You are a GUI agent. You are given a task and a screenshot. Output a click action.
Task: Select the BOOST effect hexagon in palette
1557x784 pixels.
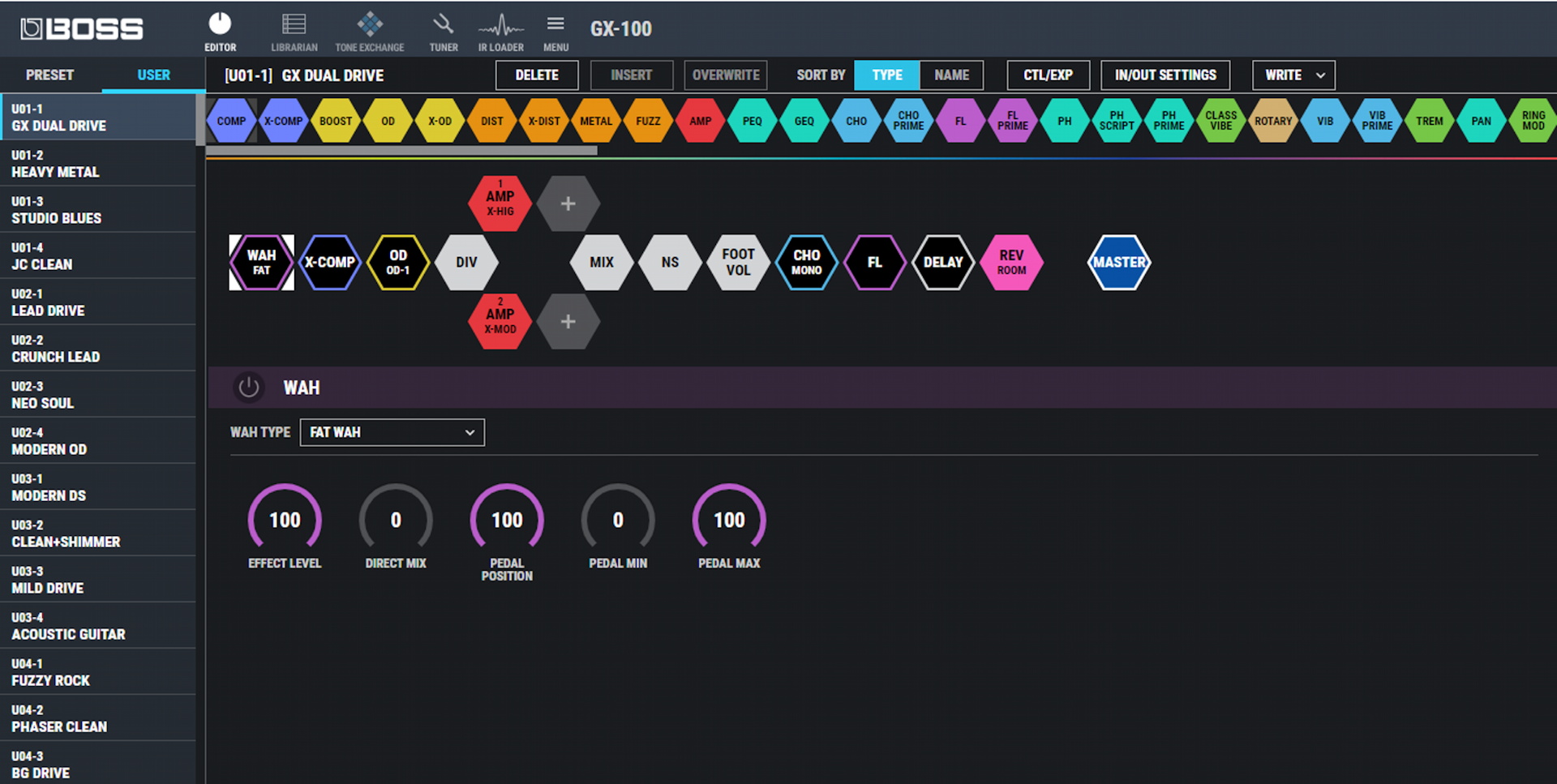[x=336, y=121]
